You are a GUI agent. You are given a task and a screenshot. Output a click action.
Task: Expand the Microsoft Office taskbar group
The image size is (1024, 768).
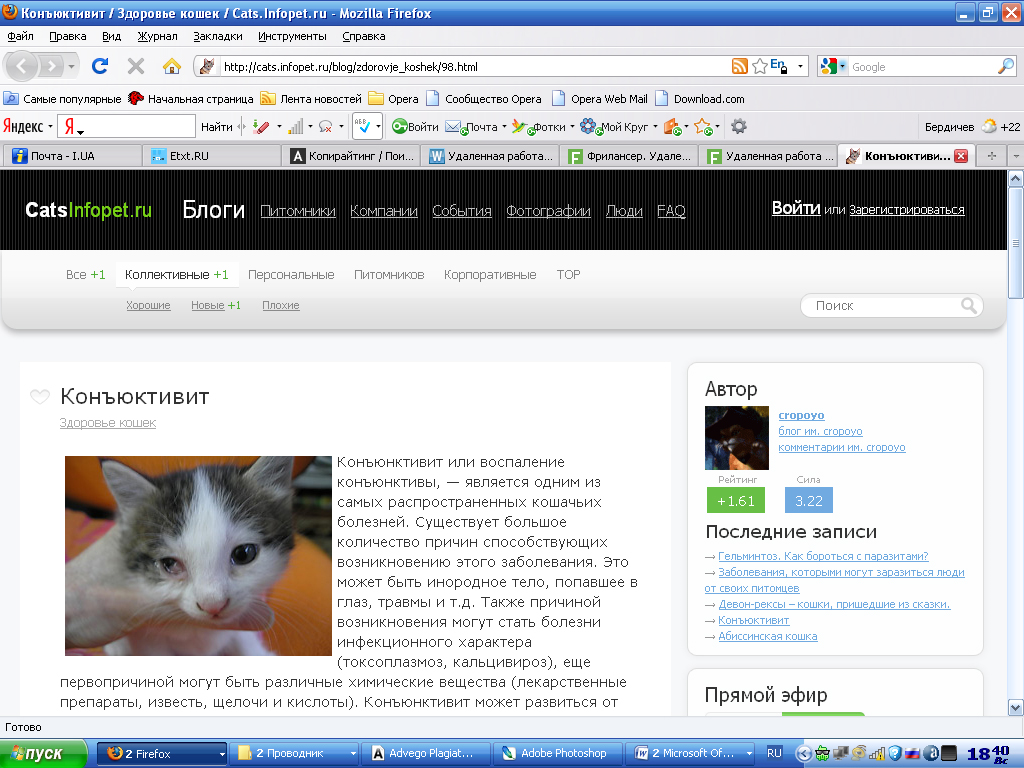749,754
